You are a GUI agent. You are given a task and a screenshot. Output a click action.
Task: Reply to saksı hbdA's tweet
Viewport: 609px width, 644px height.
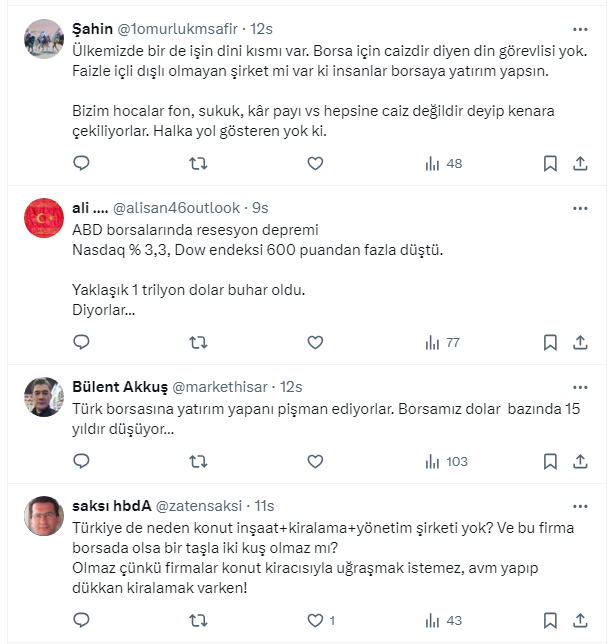[x=82, y=620]
